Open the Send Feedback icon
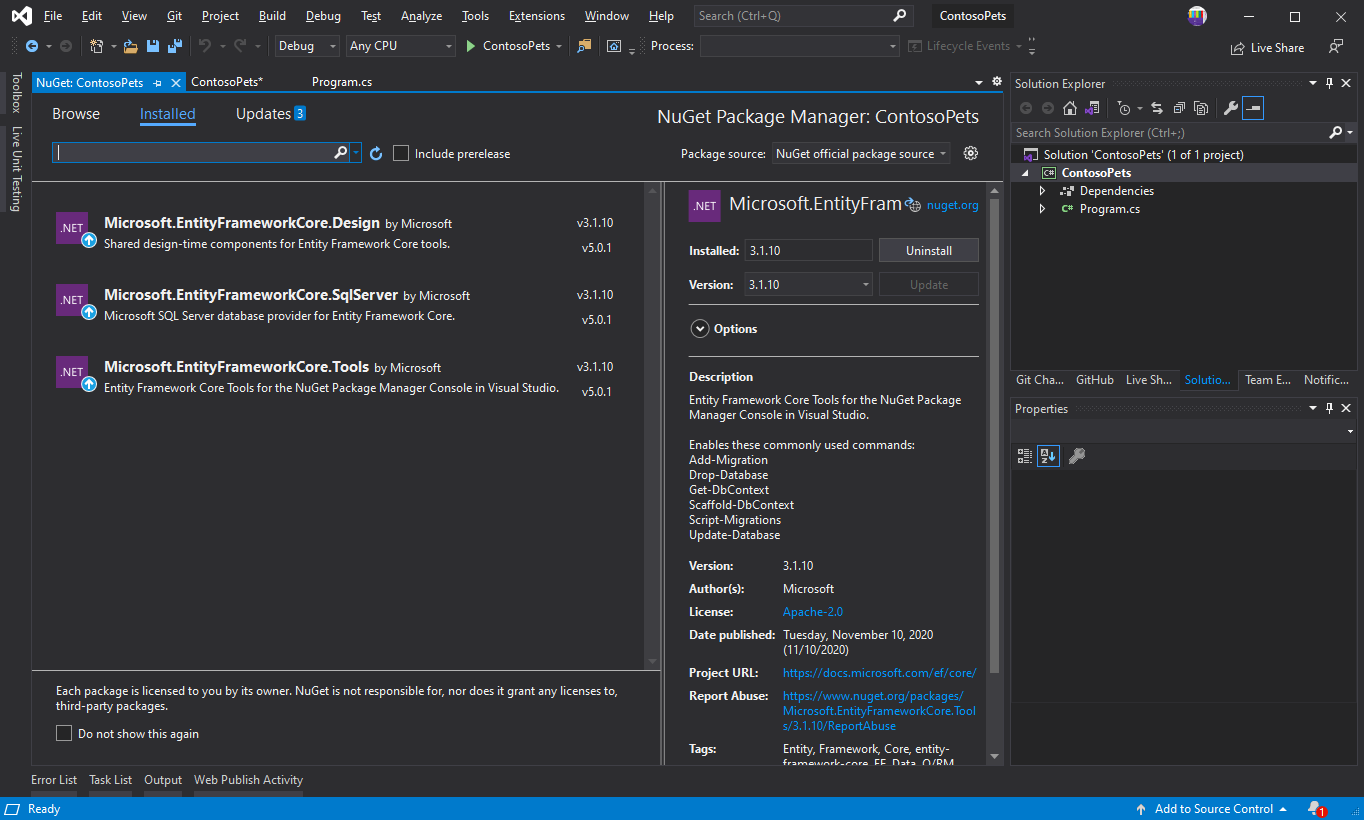The height and width of the screenshot is (820, 1364). pyautogui.click(x=1336, y=46)
